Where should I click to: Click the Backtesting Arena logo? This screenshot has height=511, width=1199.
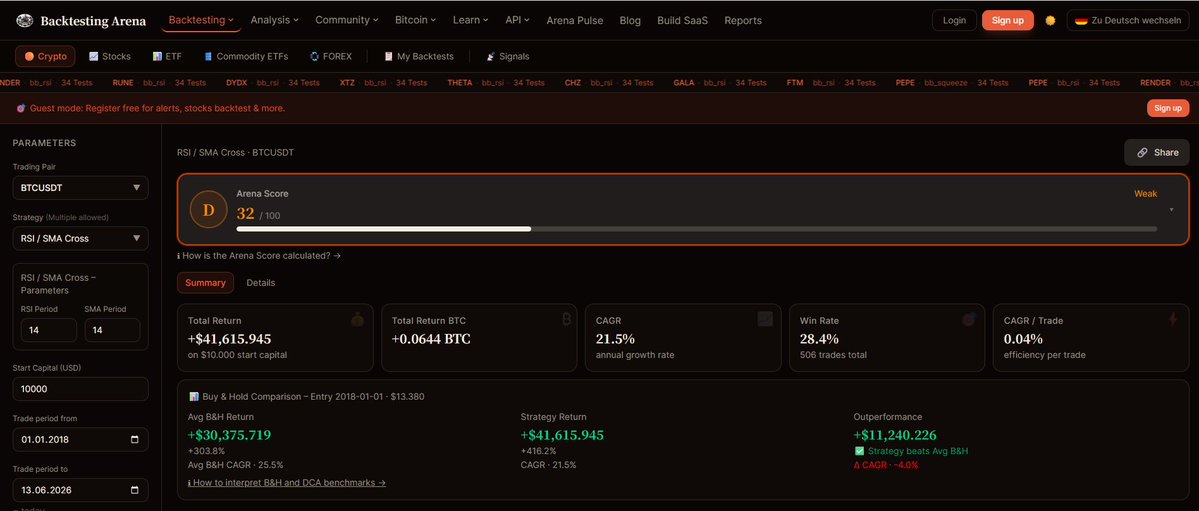pos(80,21)
